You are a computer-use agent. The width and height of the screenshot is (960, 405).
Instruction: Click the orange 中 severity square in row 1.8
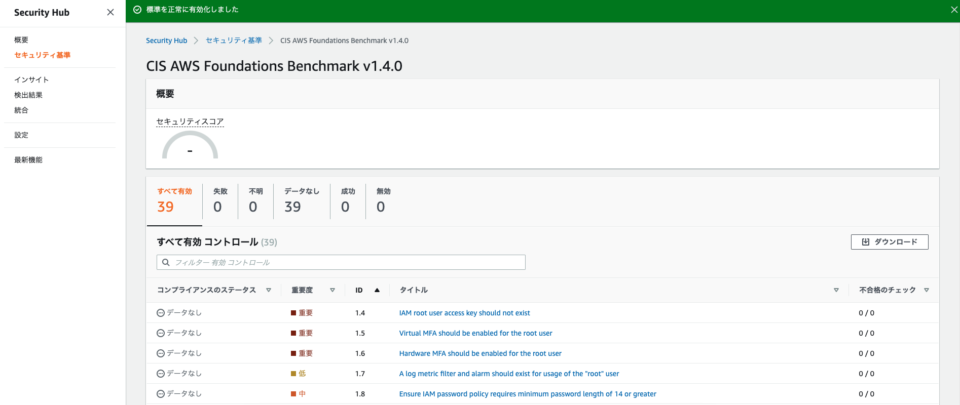293,394
